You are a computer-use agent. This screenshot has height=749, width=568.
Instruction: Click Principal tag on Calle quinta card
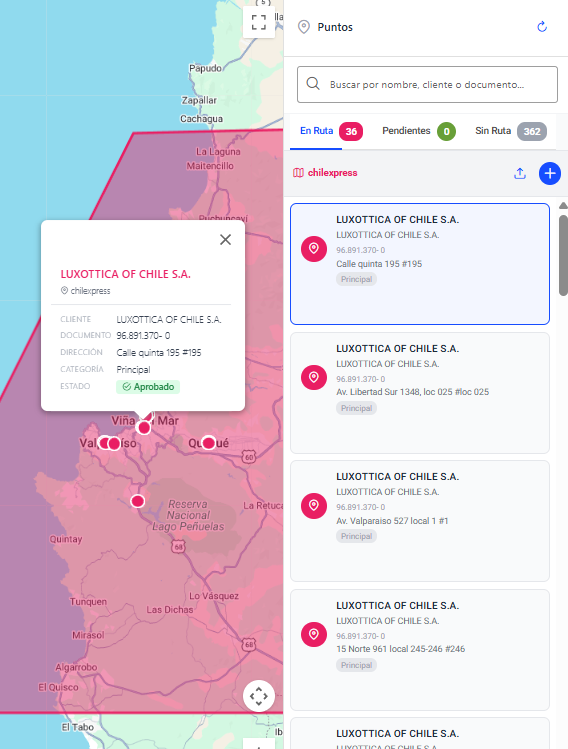pyautogui.click(x=356, y=279)
